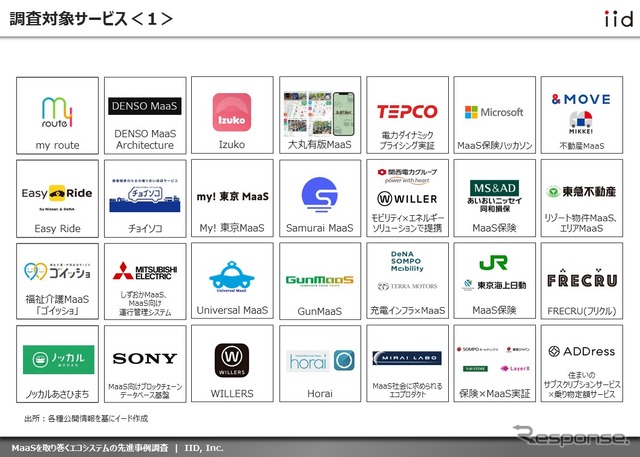This screenshot has height=457, width=640.
Task: Click the MaaS保険ハッカソン caption
Action: [495, 146]
